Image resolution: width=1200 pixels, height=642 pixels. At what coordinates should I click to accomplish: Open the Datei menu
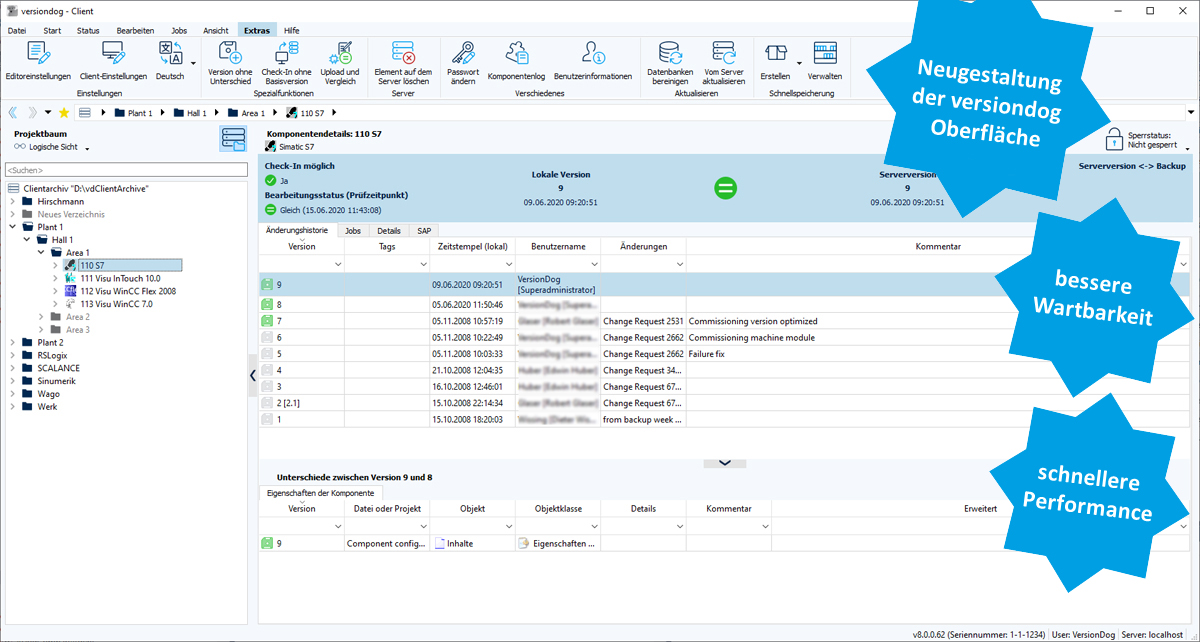coord(17,31)
